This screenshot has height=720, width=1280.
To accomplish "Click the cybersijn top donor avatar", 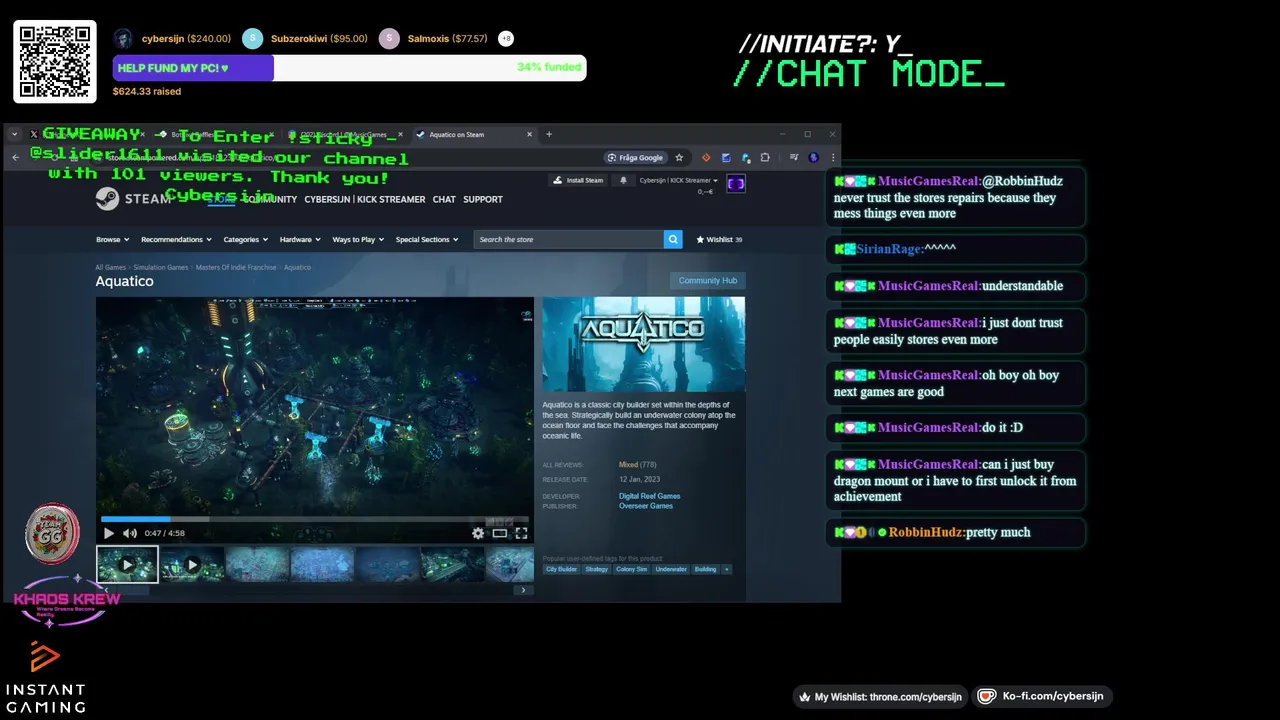I will pyautogui.click(x=123, y=39).
